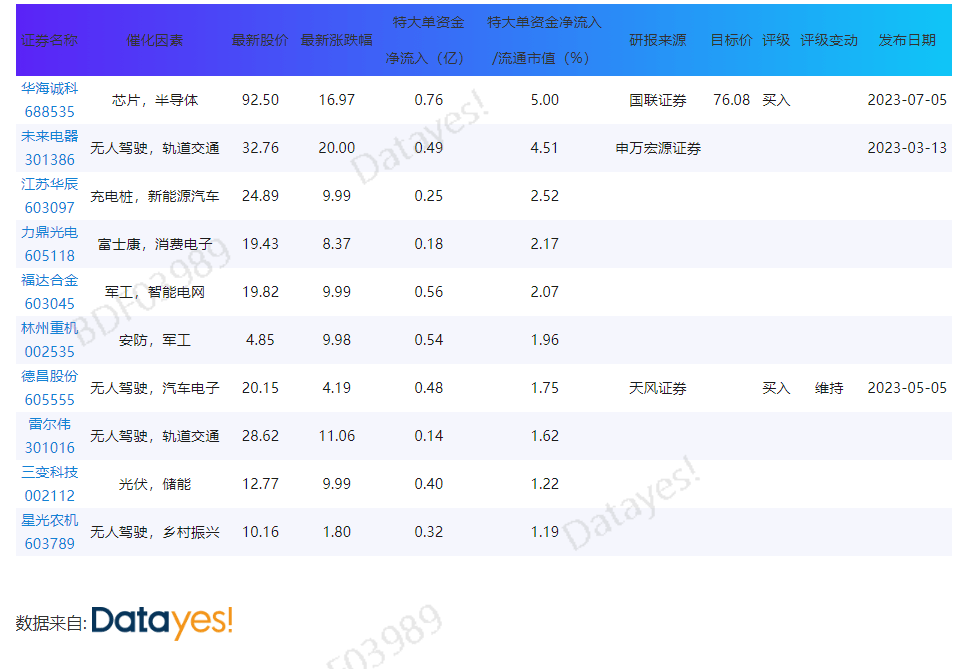Click the Datayes! logo at the bottom

(162, 622)
